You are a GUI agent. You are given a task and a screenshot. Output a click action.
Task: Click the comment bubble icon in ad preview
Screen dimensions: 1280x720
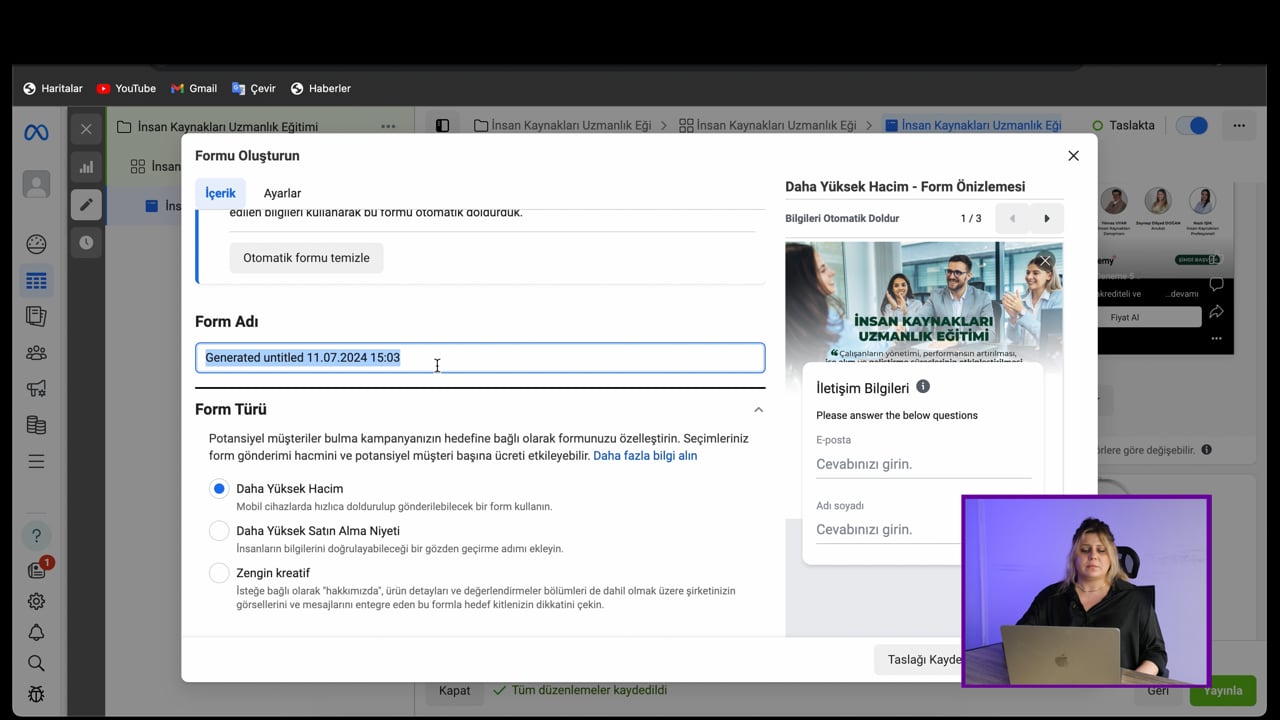[x=1216, y=285]
